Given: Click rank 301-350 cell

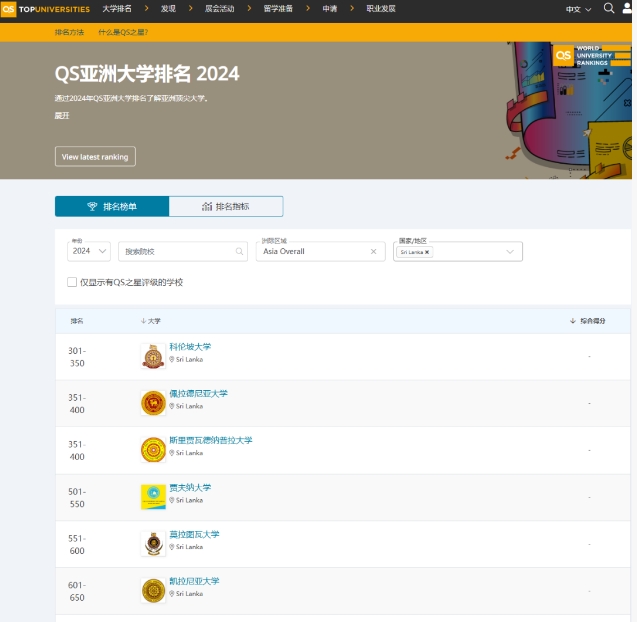Looking at the screenshot, I should pos(77,357).
